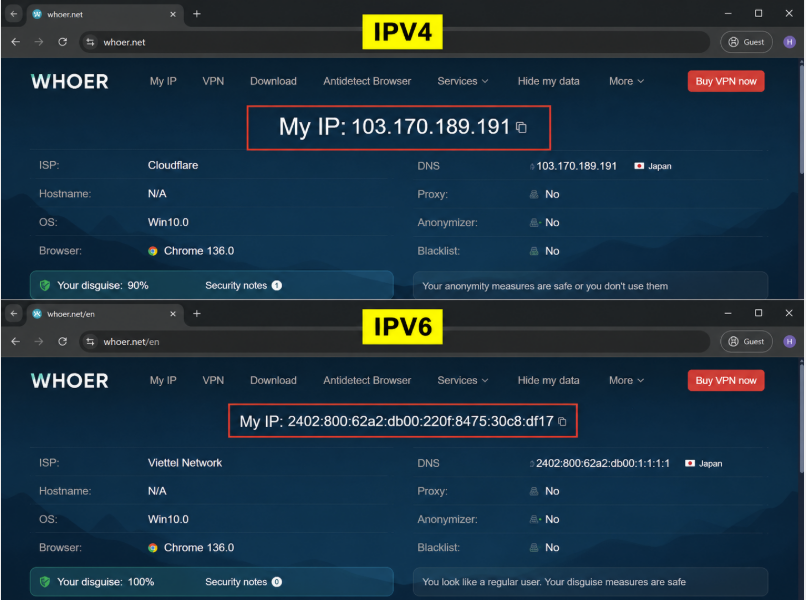
Task: Close whoer.net/en tab in bottom window
Action: coord(173,314)
